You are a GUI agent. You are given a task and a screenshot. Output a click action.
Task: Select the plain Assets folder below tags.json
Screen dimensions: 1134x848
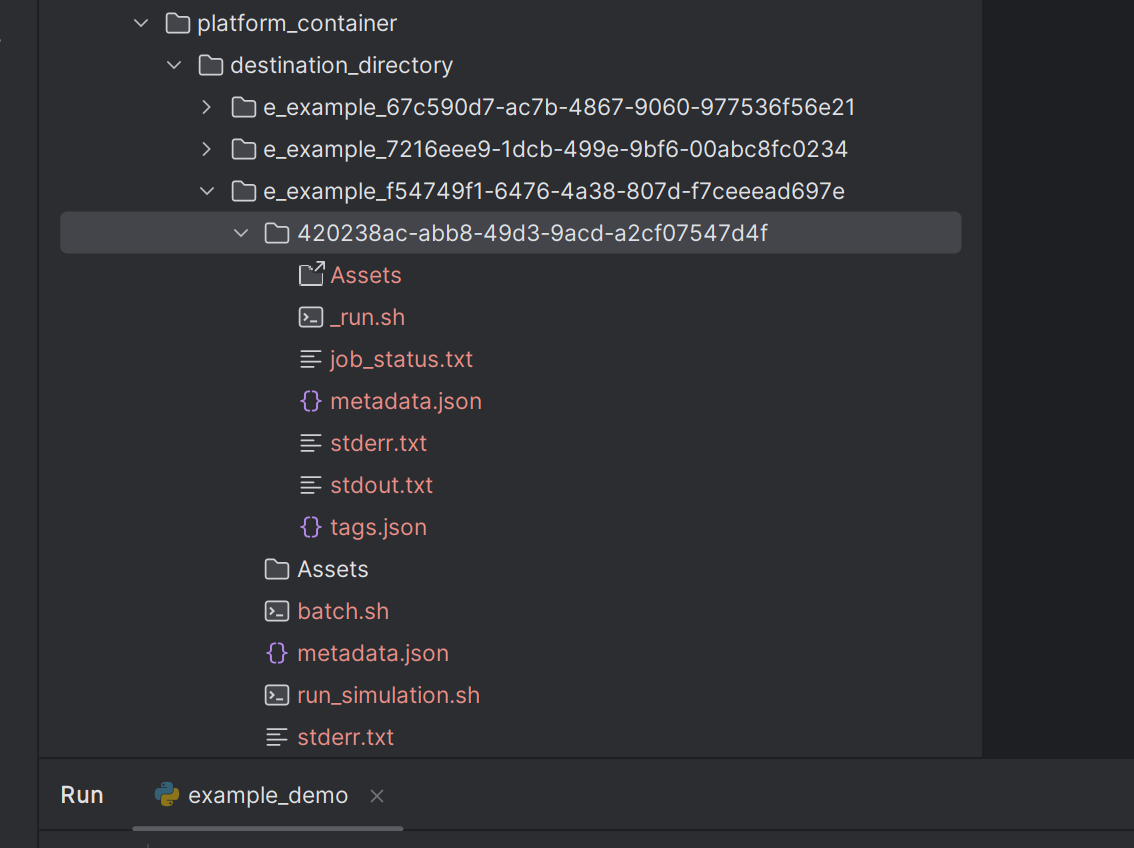click(x=332, y=569)
